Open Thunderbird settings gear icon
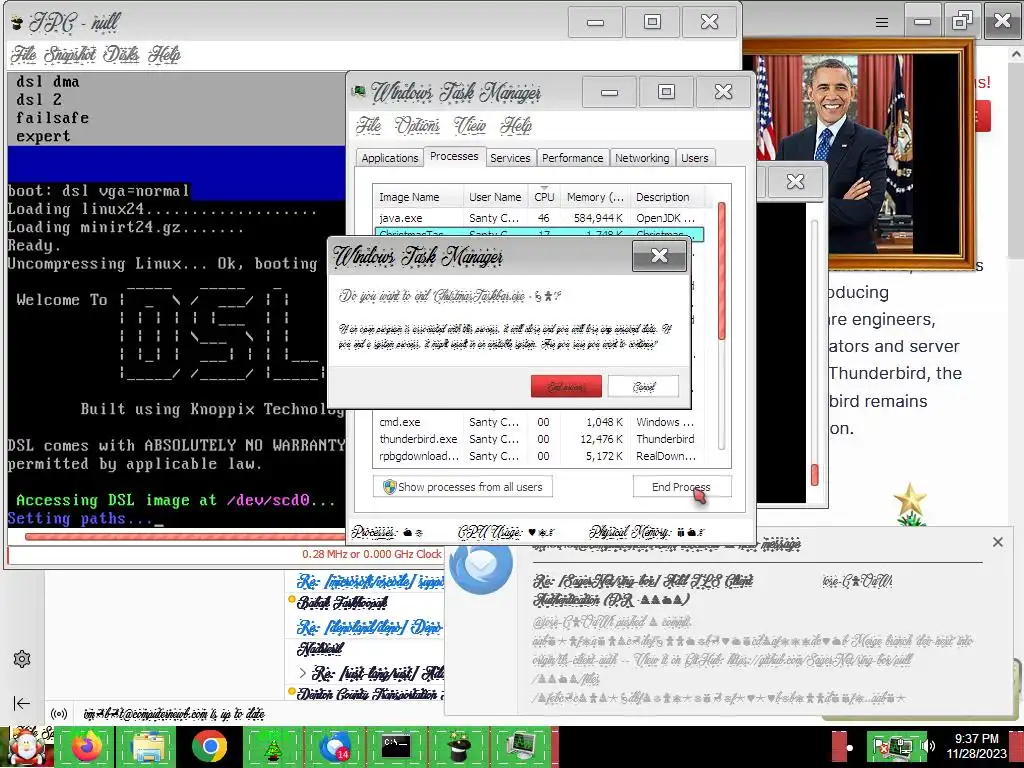The width and height of the screenshot is (1024, 768). [x=22, y=659]
